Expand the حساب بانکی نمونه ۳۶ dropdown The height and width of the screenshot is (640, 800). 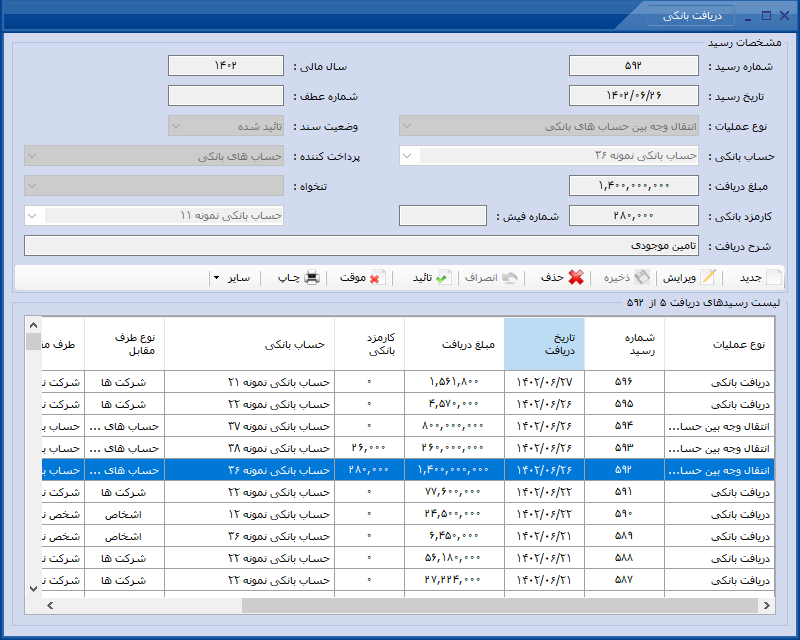pyautogui.click(x=407, y=156)
